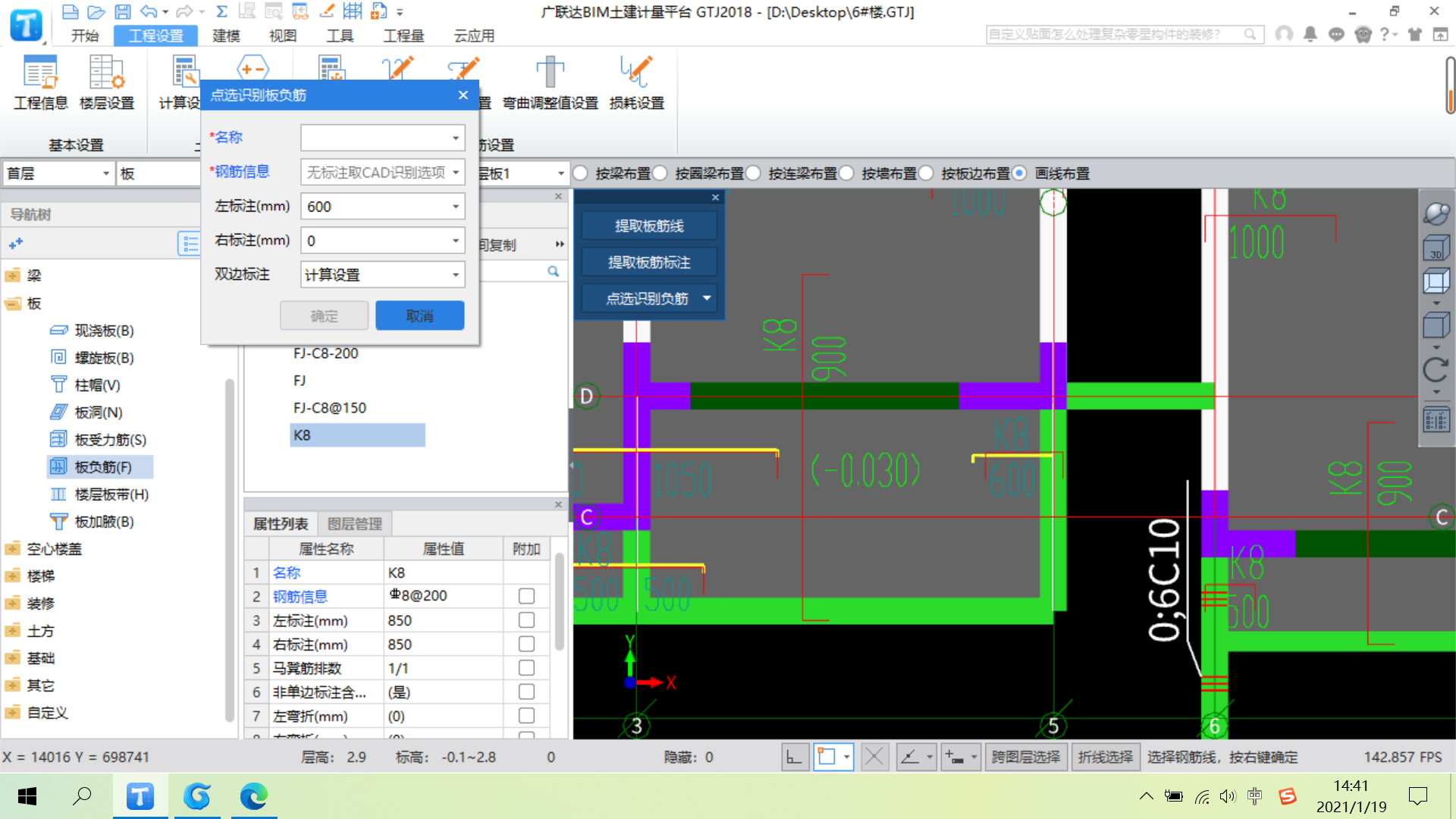This screenshot has width=1456, height=819.
Task: Expand 空心楼盖 folder in tree
Action: click(x=12, y=549)
